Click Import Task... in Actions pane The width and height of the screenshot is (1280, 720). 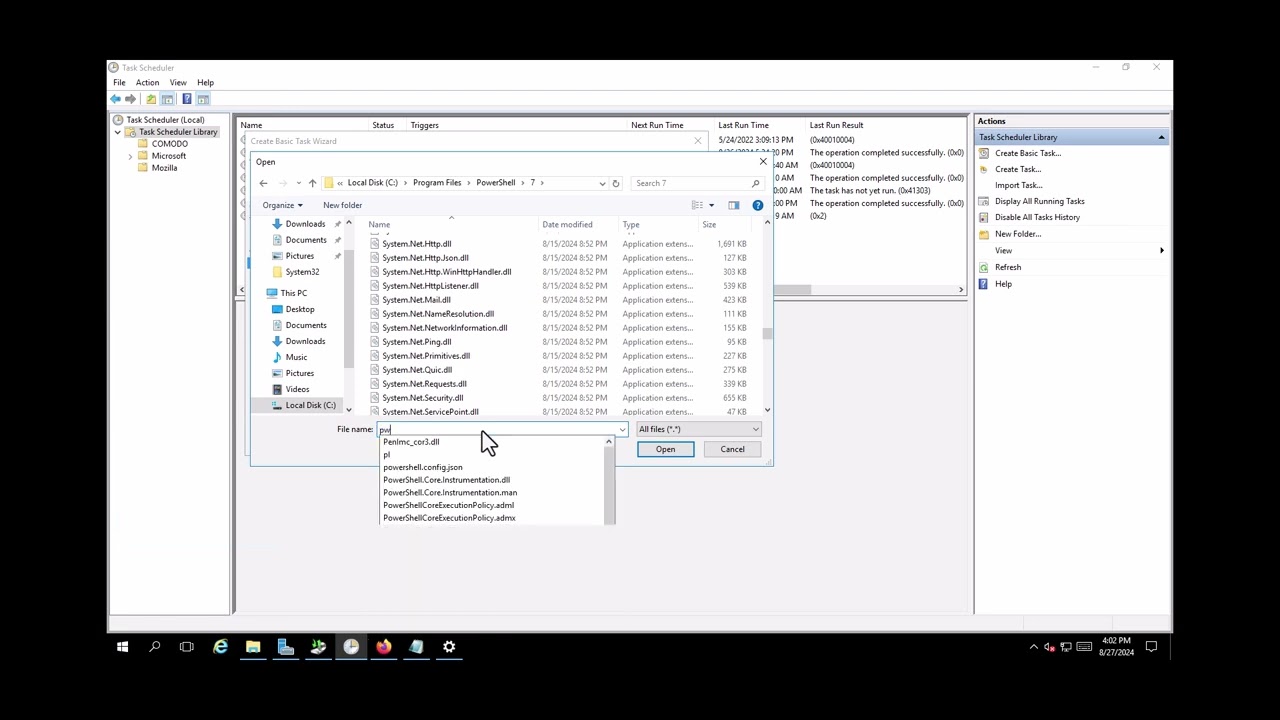tap(1018, 185)
